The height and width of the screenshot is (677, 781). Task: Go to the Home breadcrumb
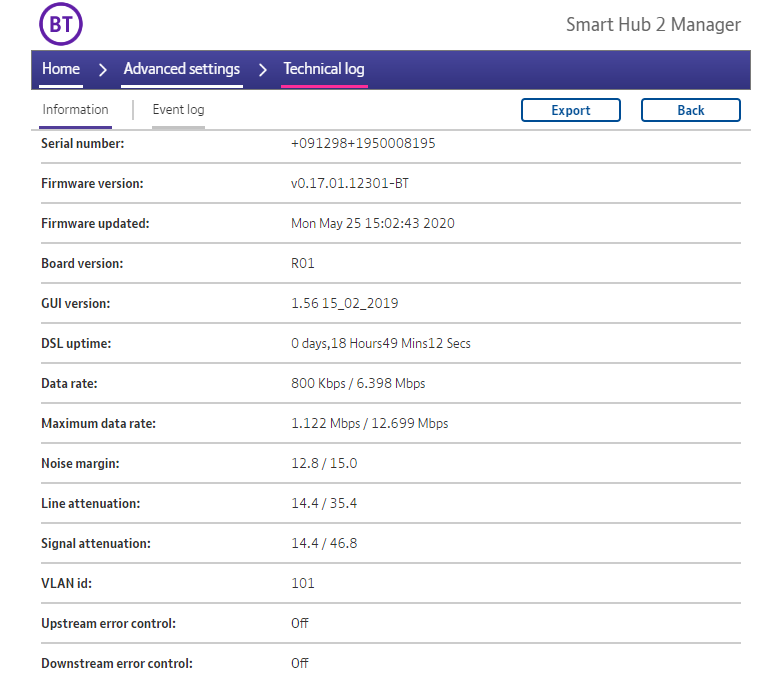tap(61, 69)
